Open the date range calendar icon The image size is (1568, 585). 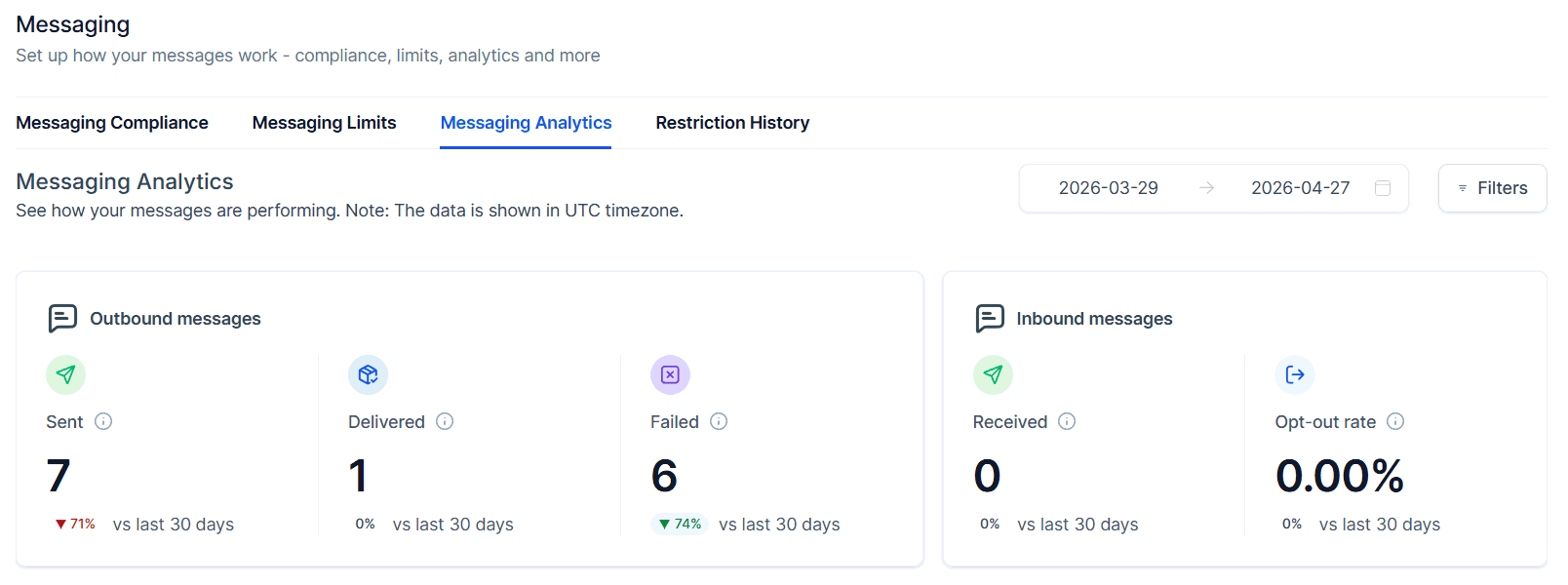pos(1383,188)
